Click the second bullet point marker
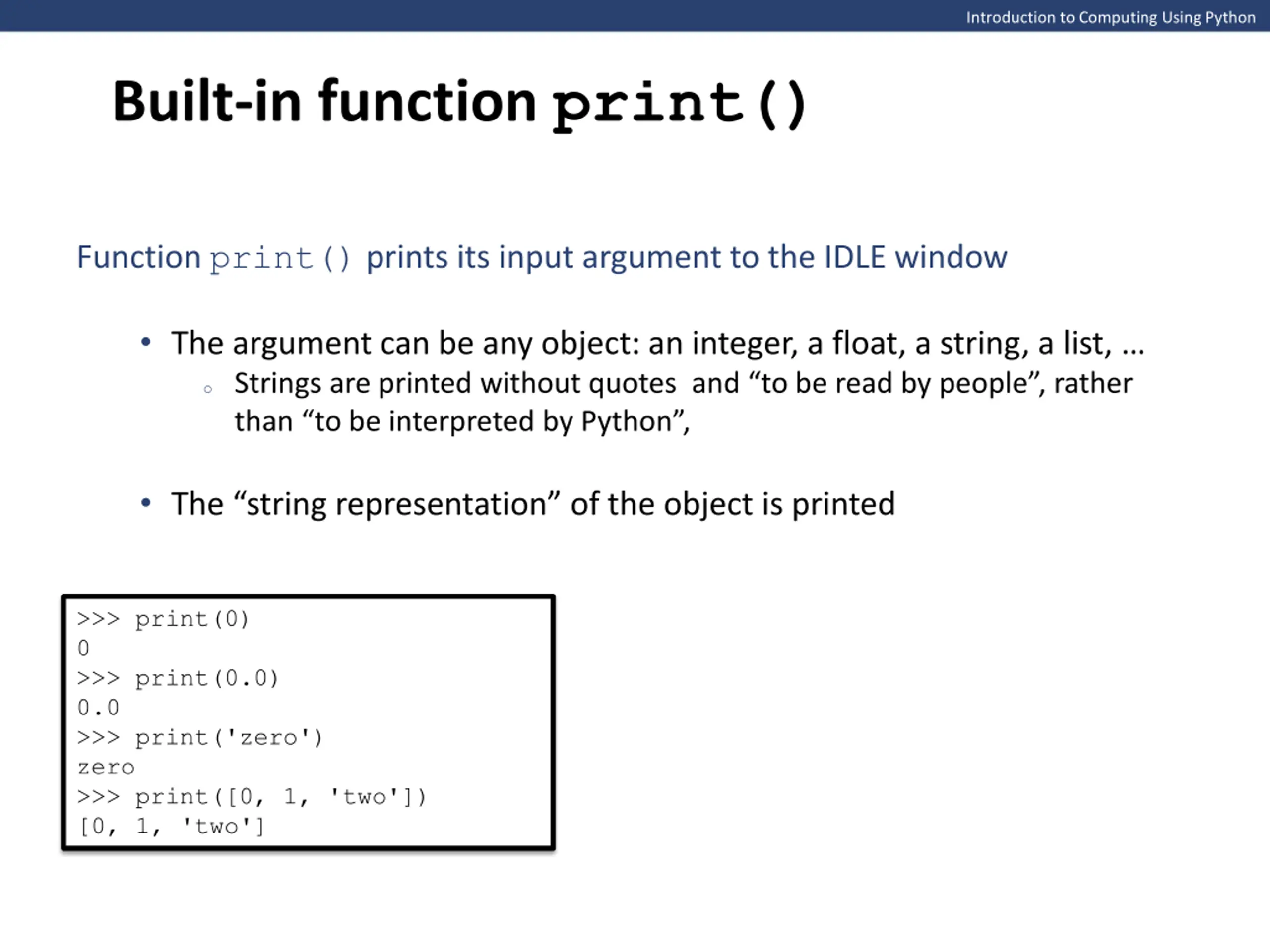 click(x=146, y=503)
